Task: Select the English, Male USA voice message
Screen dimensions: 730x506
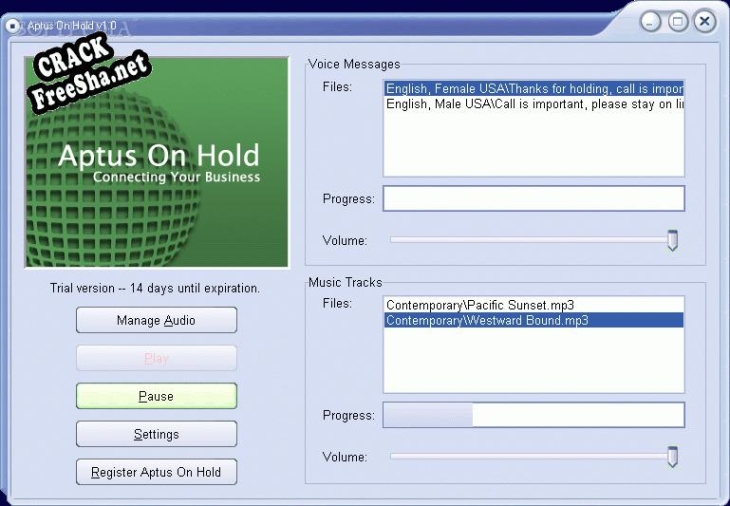Action: 533,103
